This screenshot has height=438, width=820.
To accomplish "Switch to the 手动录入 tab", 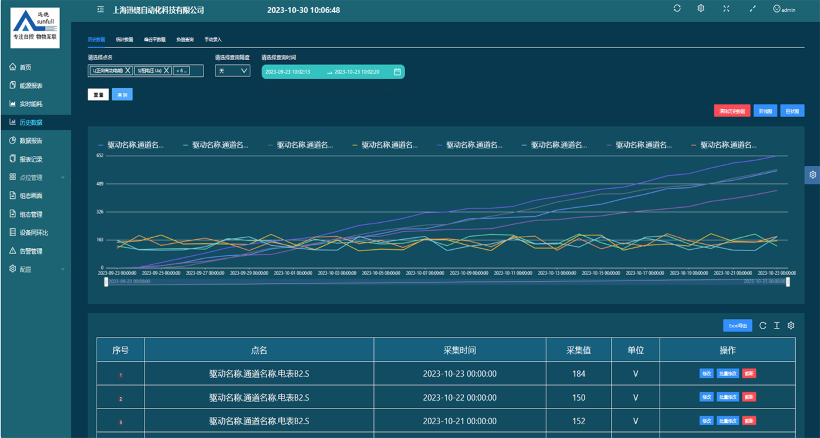I will [x=213, y=40].
